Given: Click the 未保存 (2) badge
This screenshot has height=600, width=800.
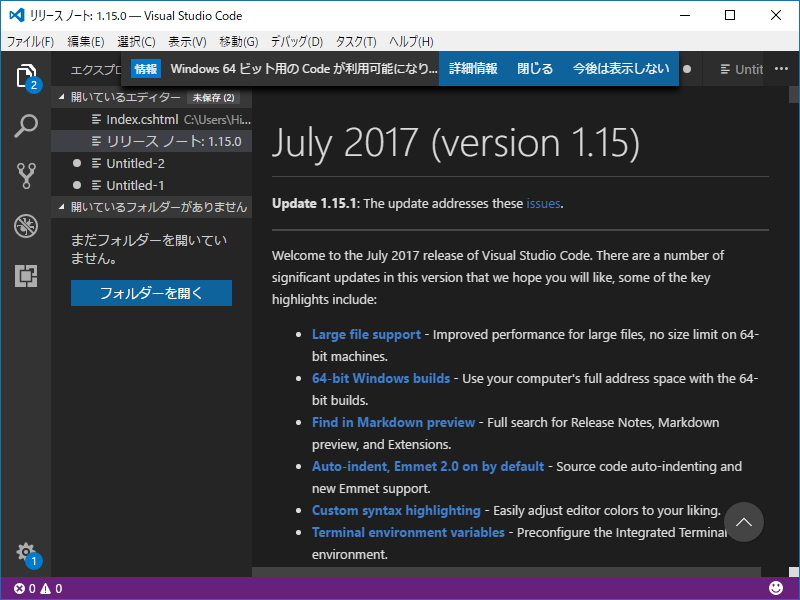Looking at the screenshot, I should pos(213,97).
